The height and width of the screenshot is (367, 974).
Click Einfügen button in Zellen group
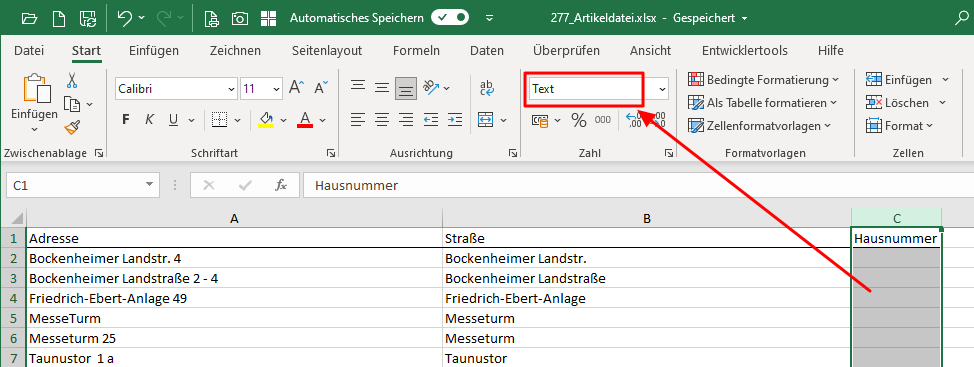(x=899, y=79)
